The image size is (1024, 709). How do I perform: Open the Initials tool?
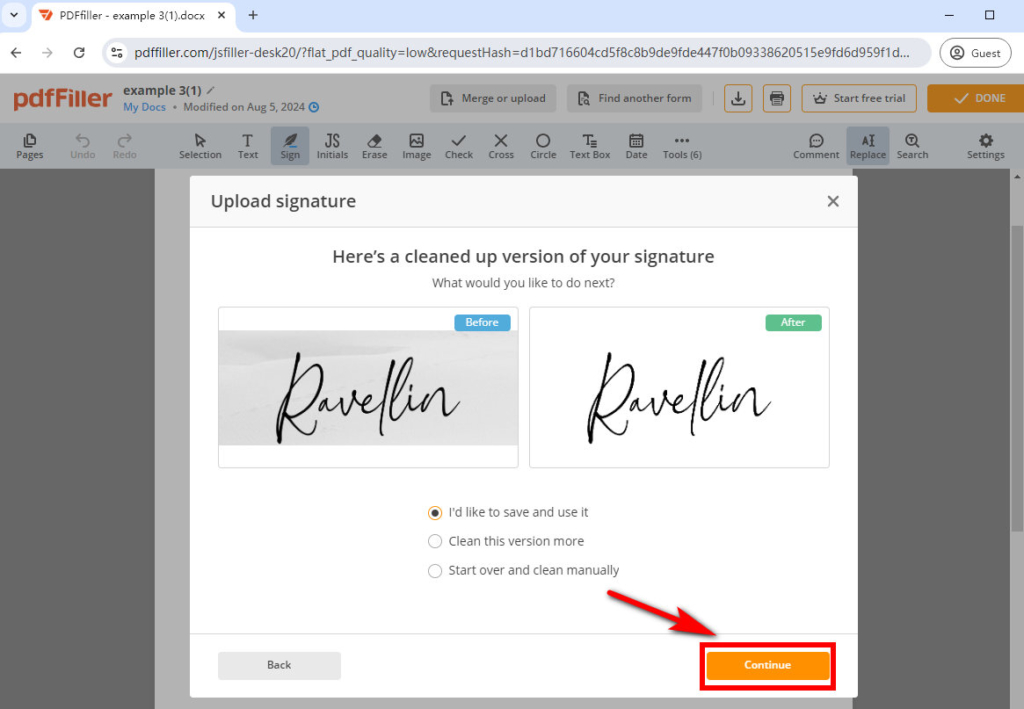coord(332,146)
